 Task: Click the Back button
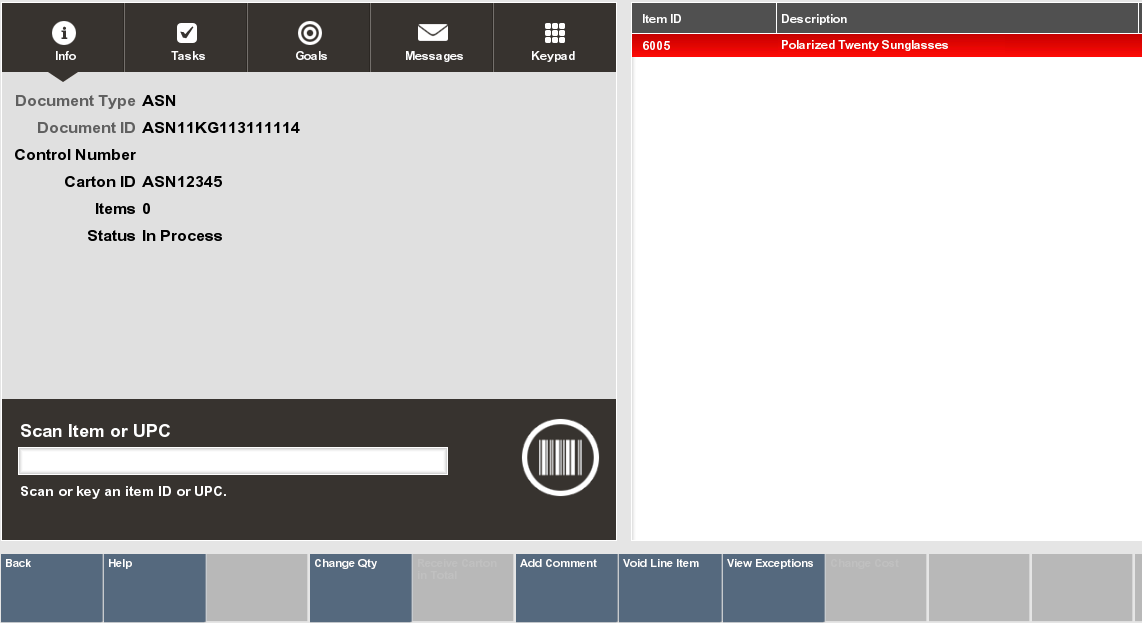(52, 588)
